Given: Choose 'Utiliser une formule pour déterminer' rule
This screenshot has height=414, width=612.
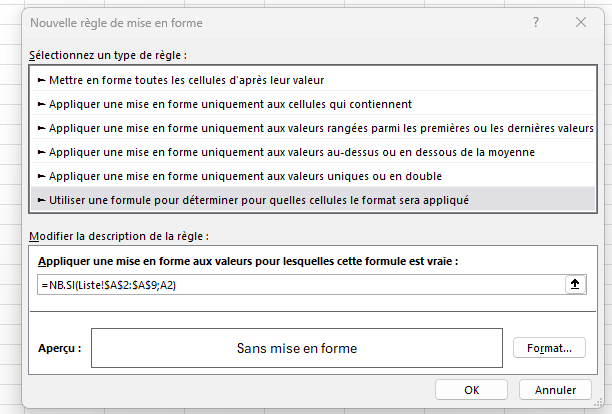Looking at the screenshot, I should 260,199.
